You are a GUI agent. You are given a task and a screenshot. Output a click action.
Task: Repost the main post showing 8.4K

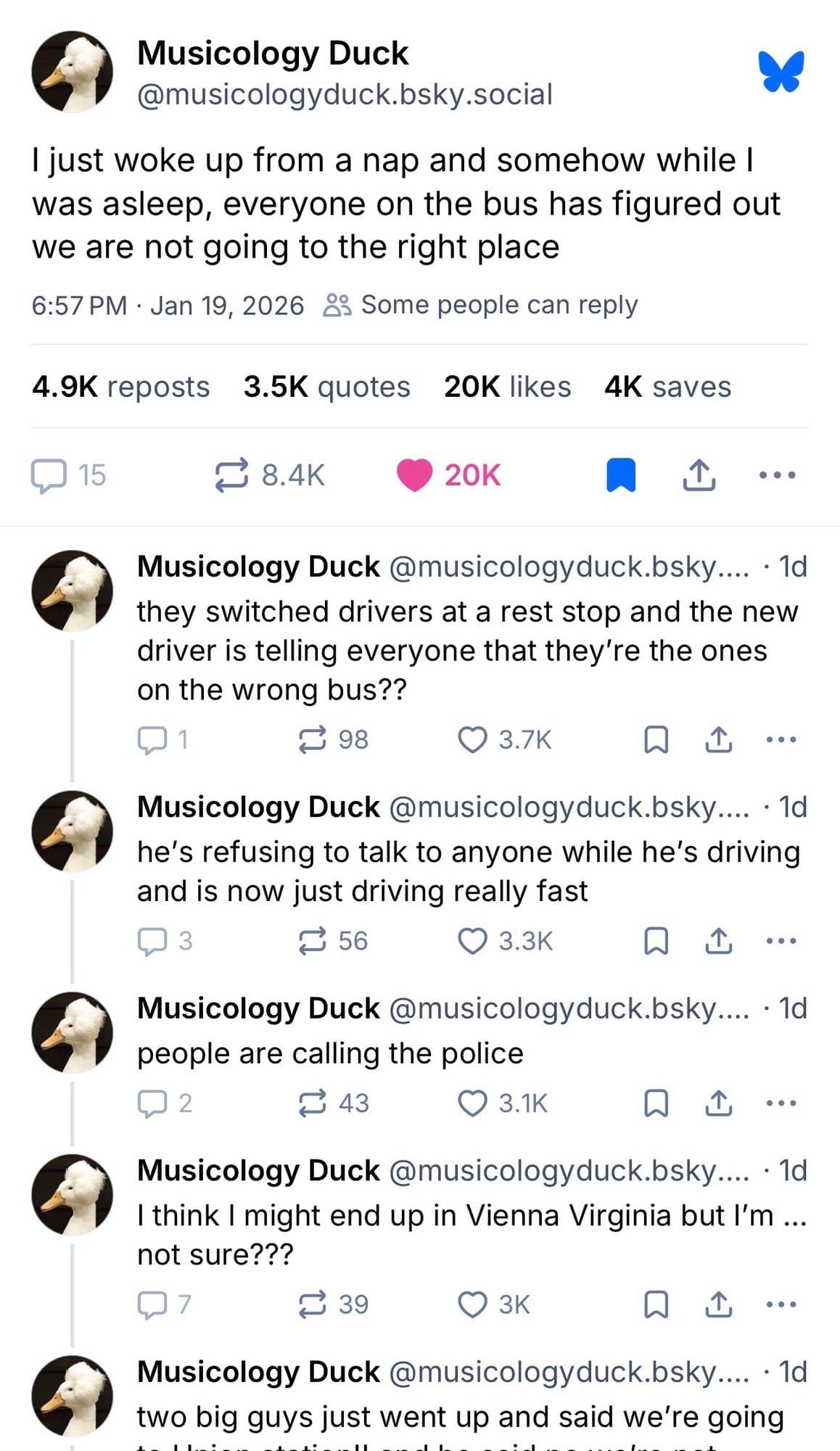click(x=232, y=476)
